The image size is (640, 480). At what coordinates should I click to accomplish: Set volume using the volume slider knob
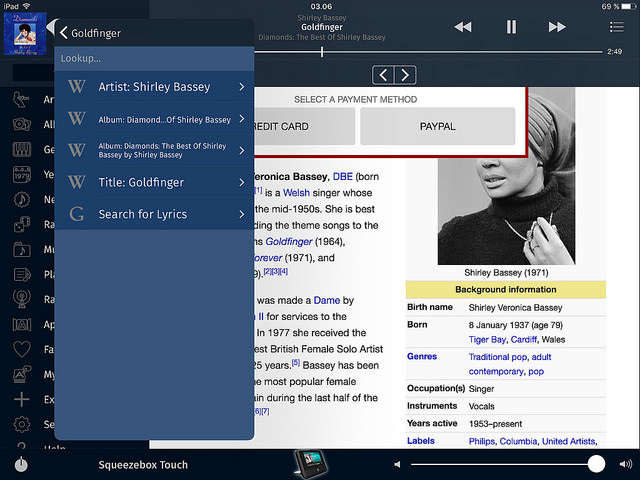point(596,464)
